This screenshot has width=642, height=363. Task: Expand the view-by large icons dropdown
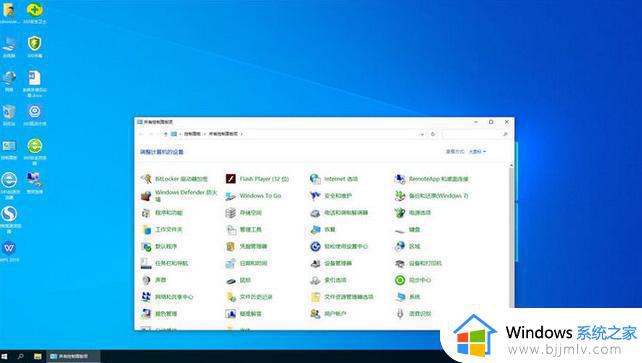477,151
